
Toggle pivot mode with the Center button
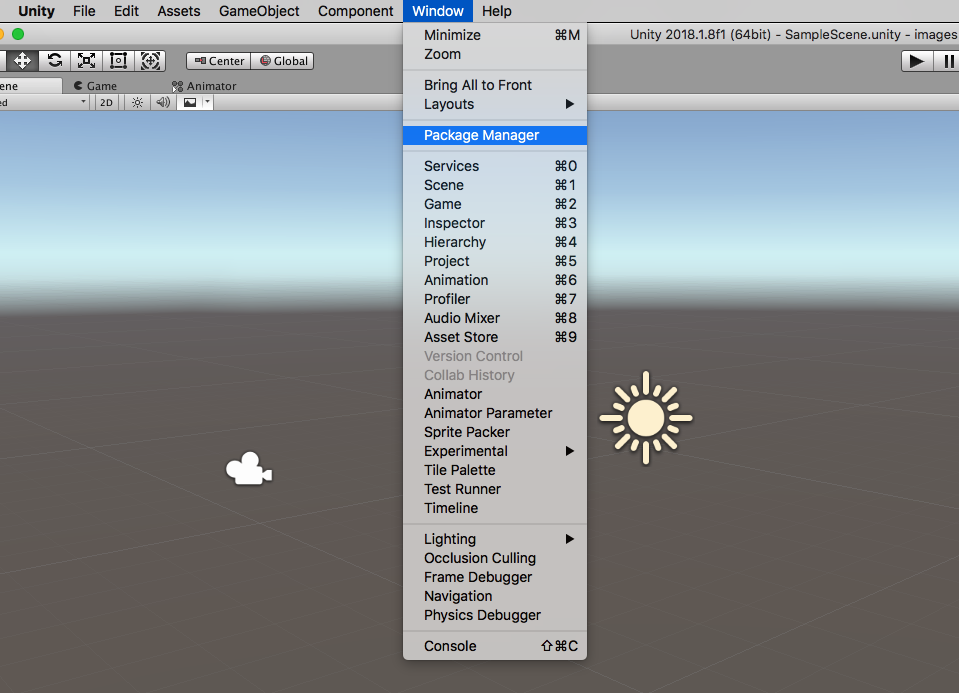[218, 61]
